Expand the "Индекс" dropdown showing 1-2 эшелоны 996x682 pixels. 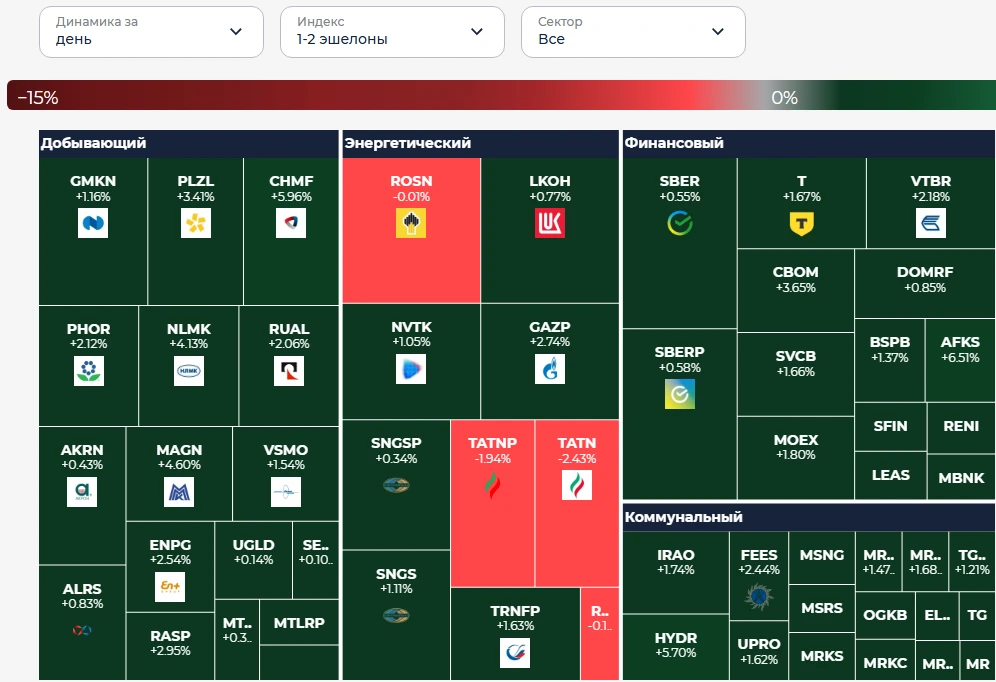coord(392,32)
